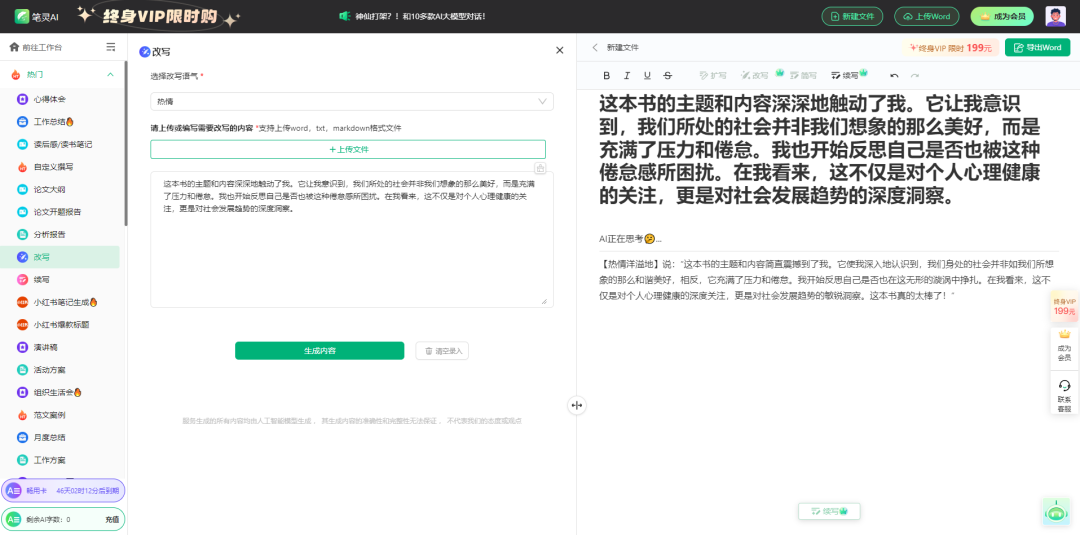Toggle strikethrough formatting
The width and height of the screenshot is (1080, 535).
pyautogui.click(x=667, y=75)
